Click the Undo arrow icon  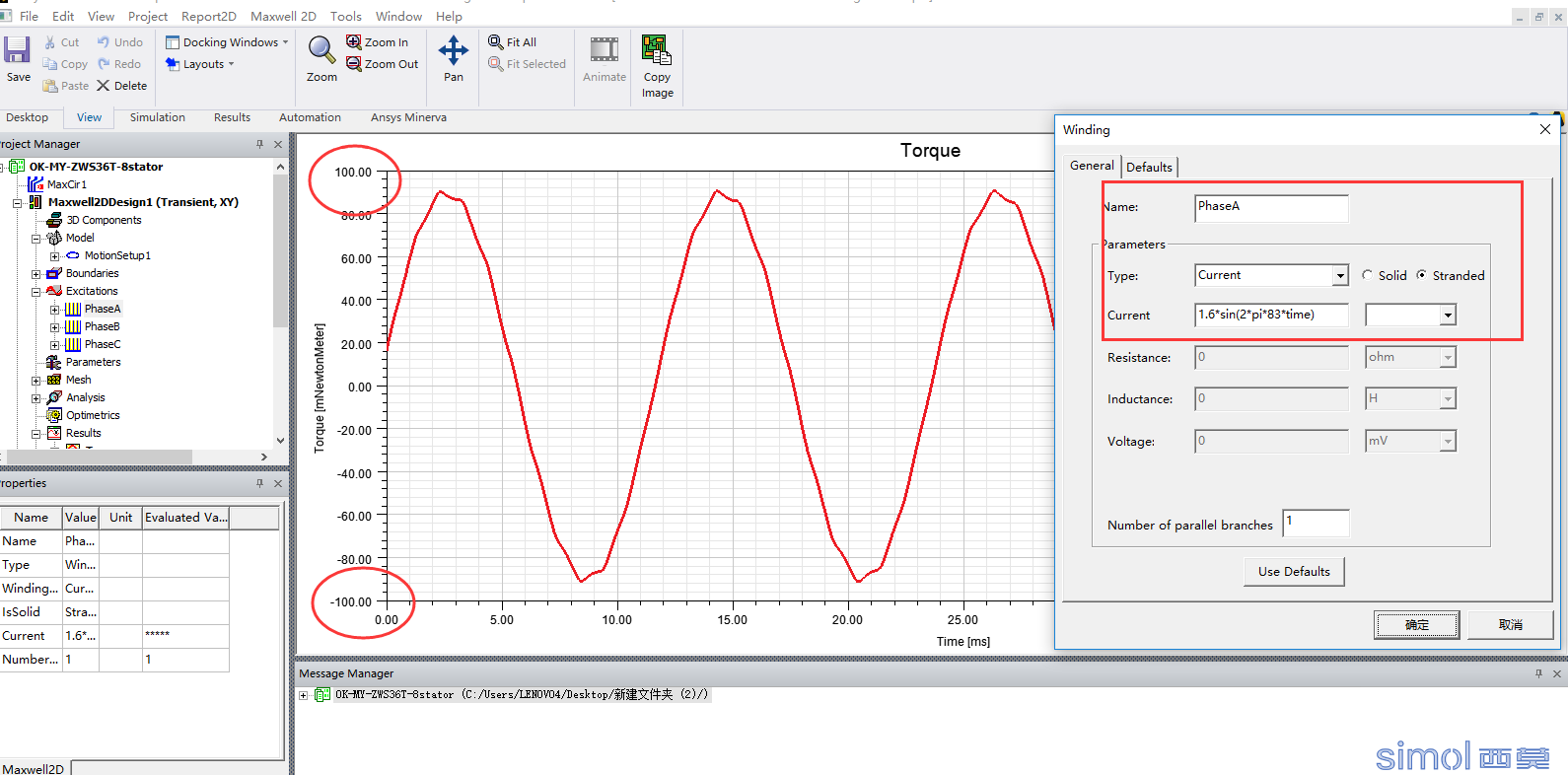104,42
